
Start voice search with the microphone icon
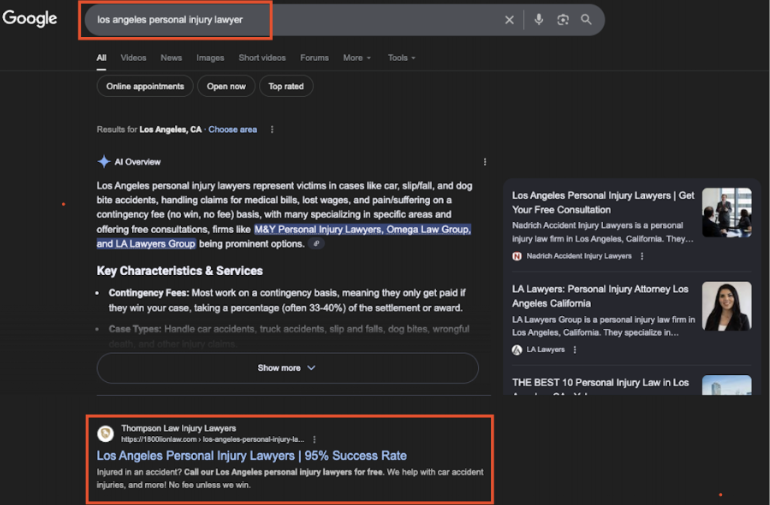click(x=539, y=19)
